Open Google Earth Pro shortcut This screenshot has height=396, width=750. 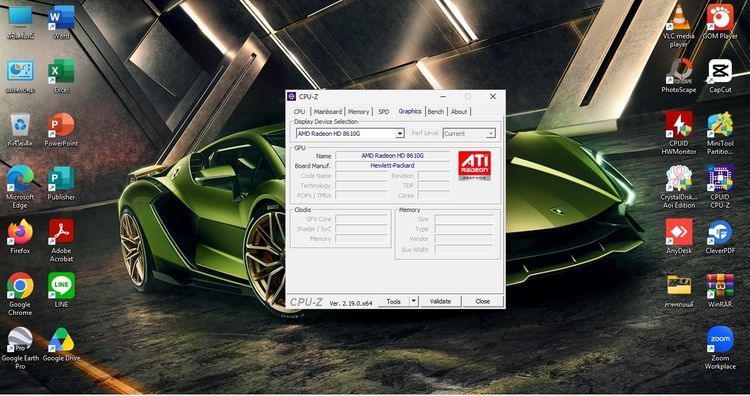pyautogui.click(x=20, y=349)
